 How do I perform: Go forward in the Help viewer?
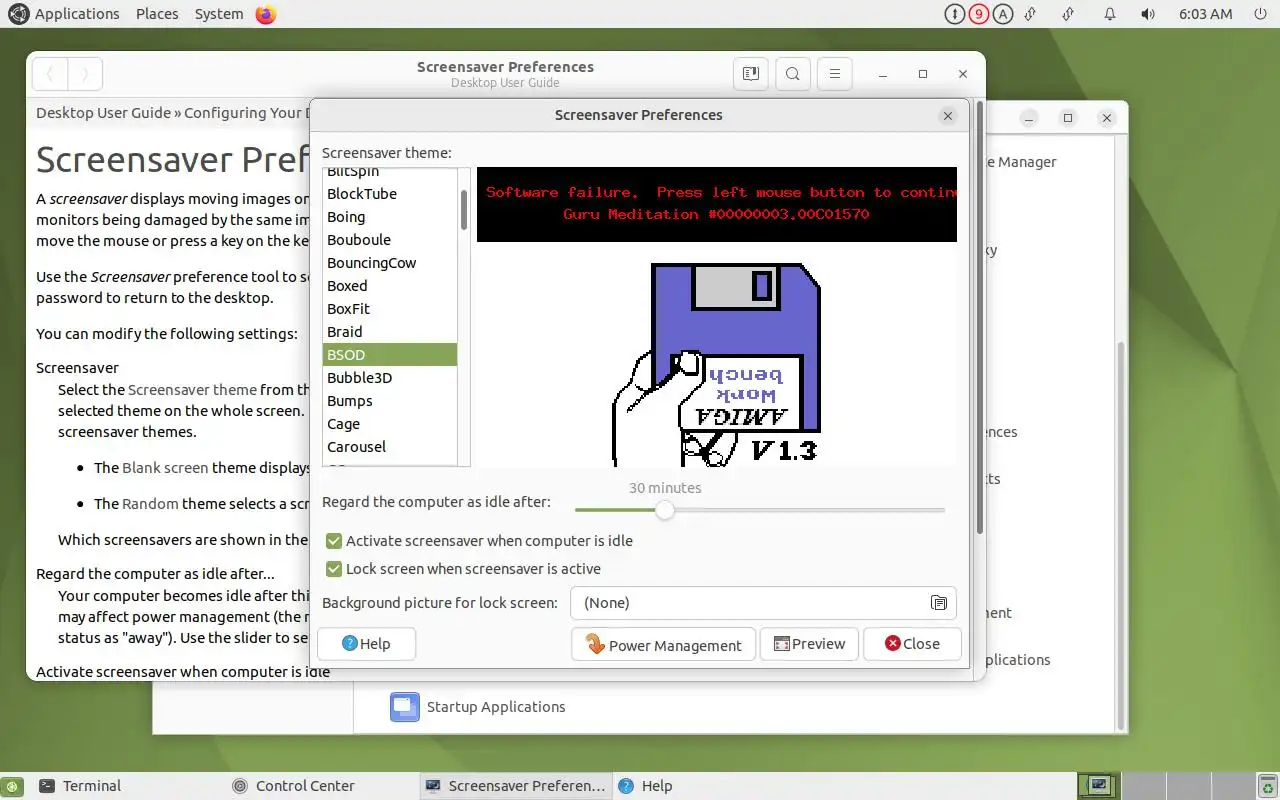(85, 74)
